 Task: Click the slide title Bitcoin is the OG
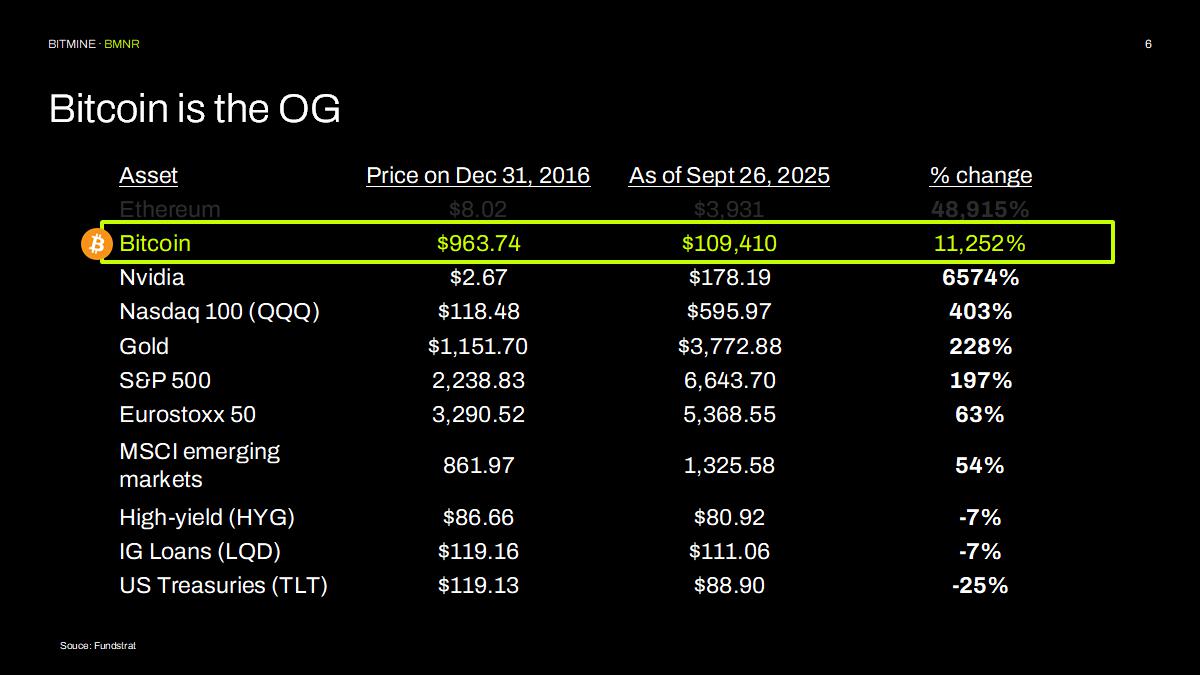(x=195, y=109)
